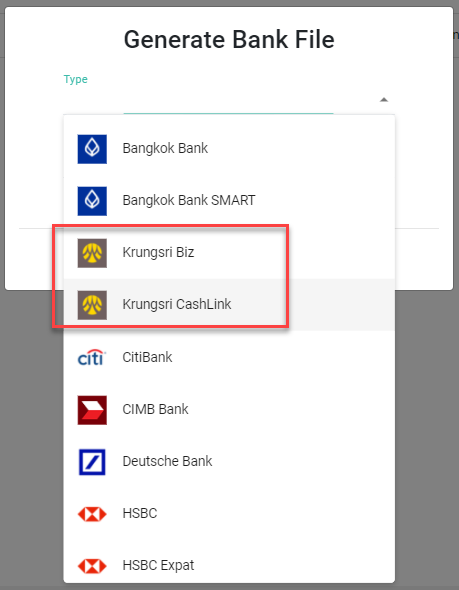Choose CitiBank from Type list
The image size is (459, 590).
tap(229, 357)
